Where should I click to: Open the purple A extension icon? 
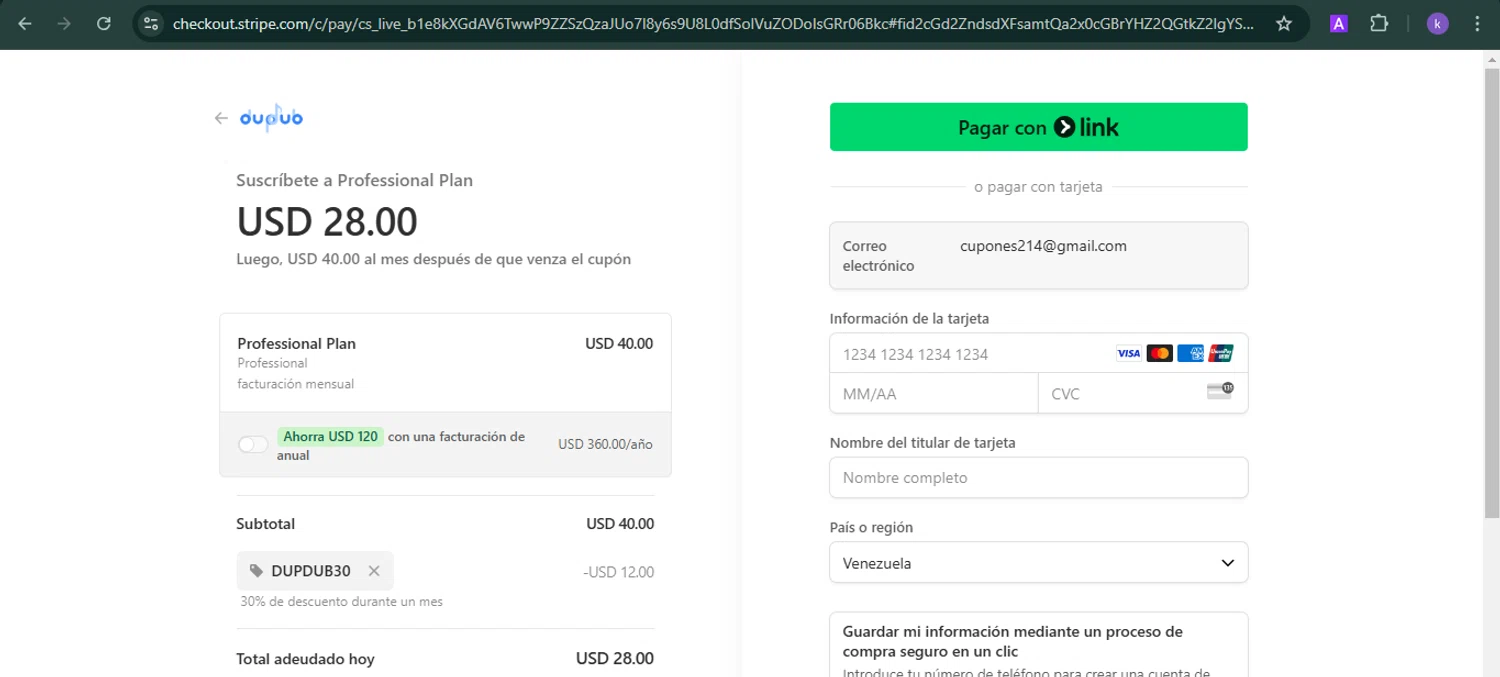(1338, 24)
